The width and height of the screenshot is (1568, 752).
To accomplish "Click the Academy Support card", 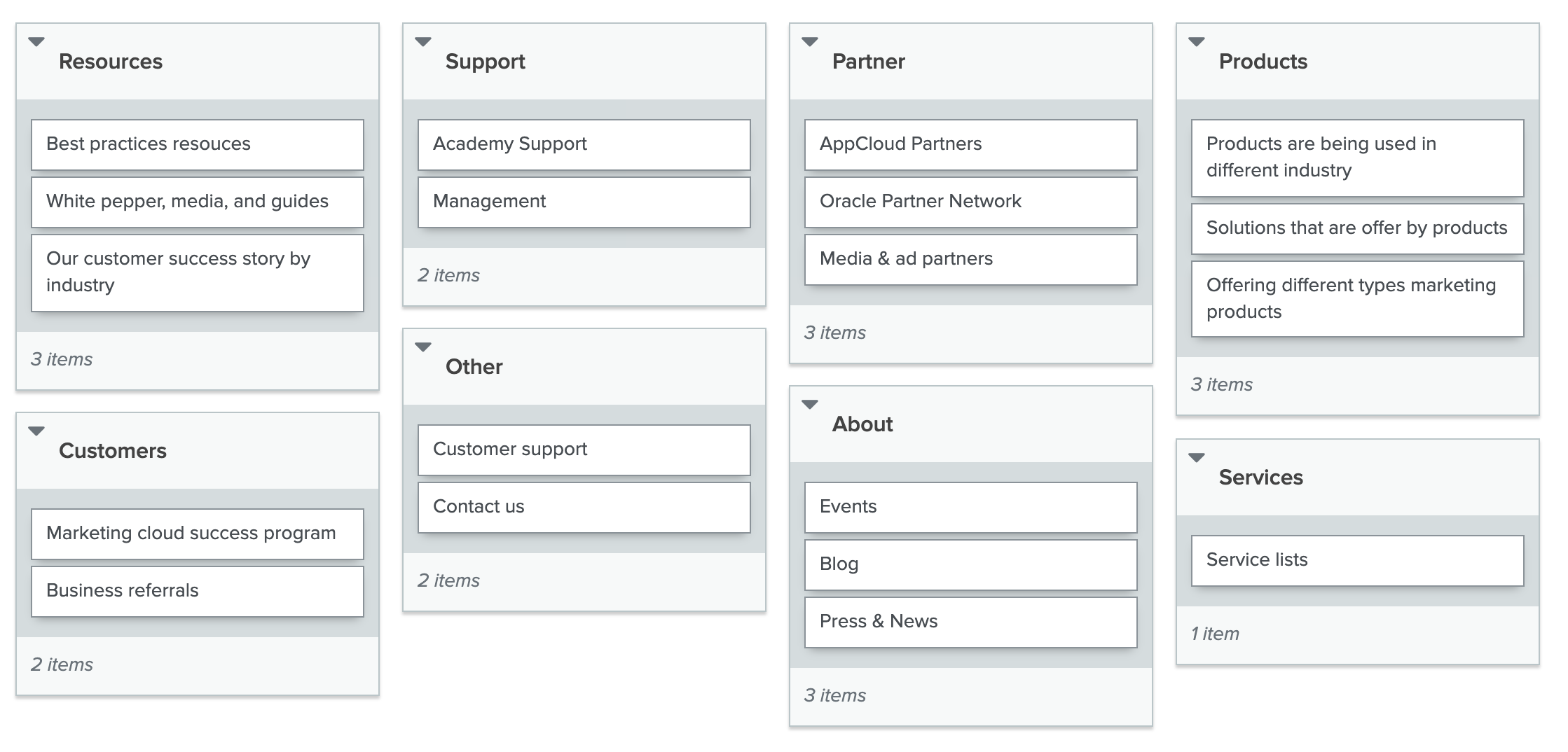I will (x=584, y=144).
